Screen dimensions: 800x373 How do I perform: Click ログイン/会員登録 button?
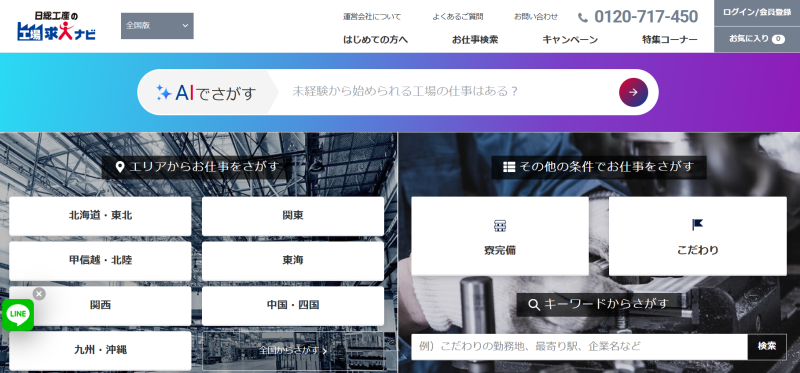point(757,13)
